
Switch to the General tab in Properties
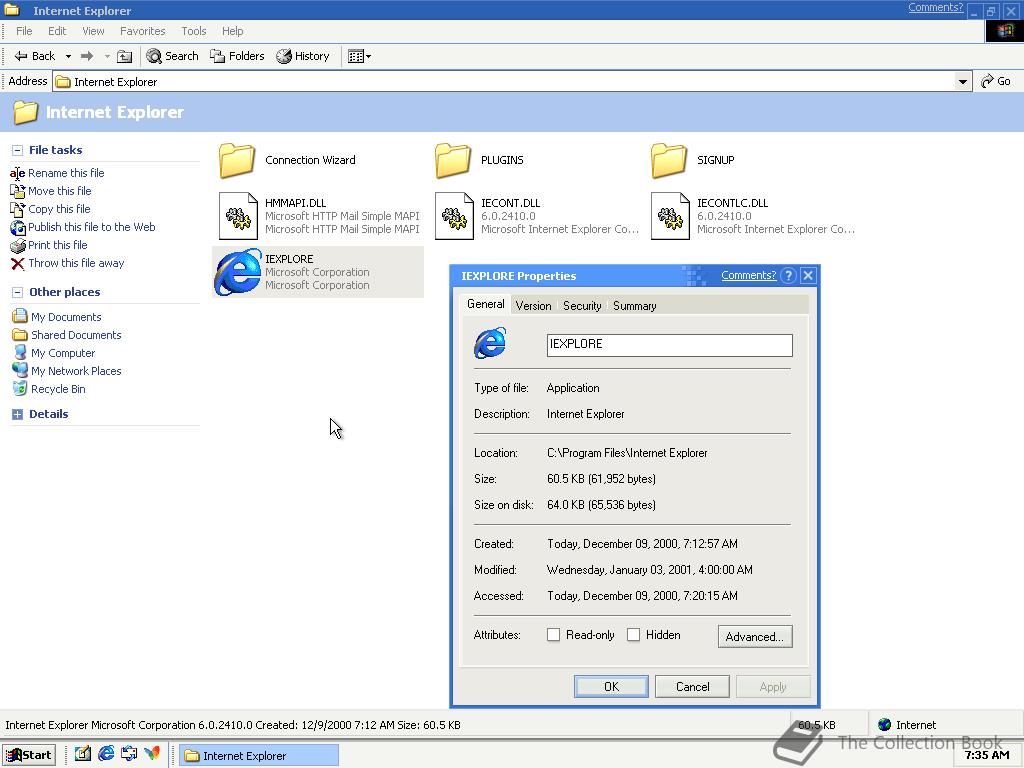point(485,304)
